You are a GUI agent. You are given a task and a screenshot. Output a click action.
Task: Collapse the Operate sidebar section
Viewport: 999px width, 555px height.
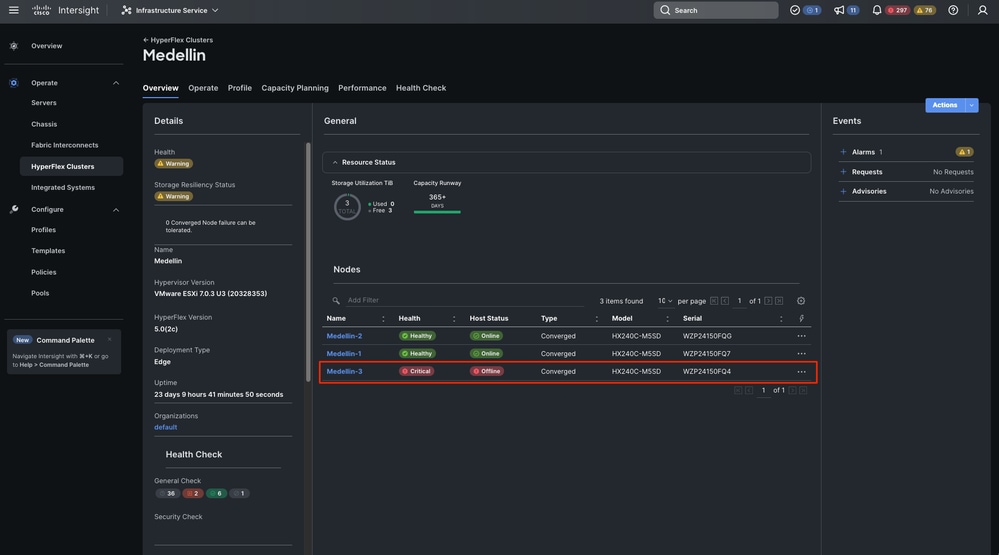(116, 83)
